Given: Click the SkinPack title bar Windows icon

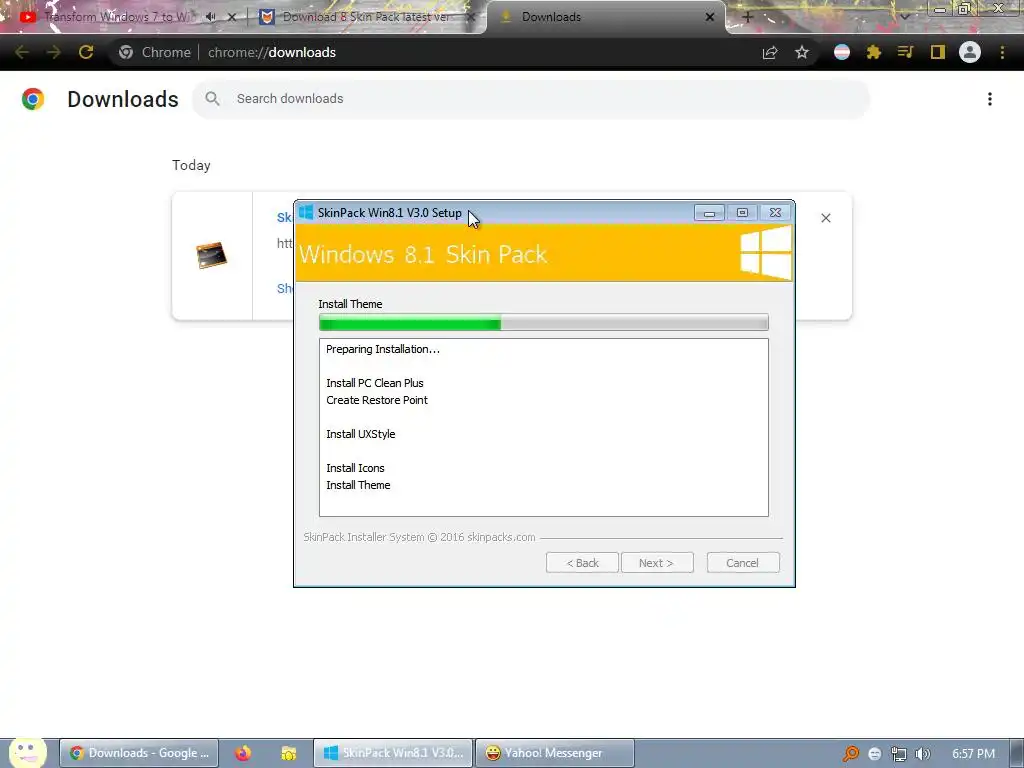Looking at the screenshot, I should (306, 212).
